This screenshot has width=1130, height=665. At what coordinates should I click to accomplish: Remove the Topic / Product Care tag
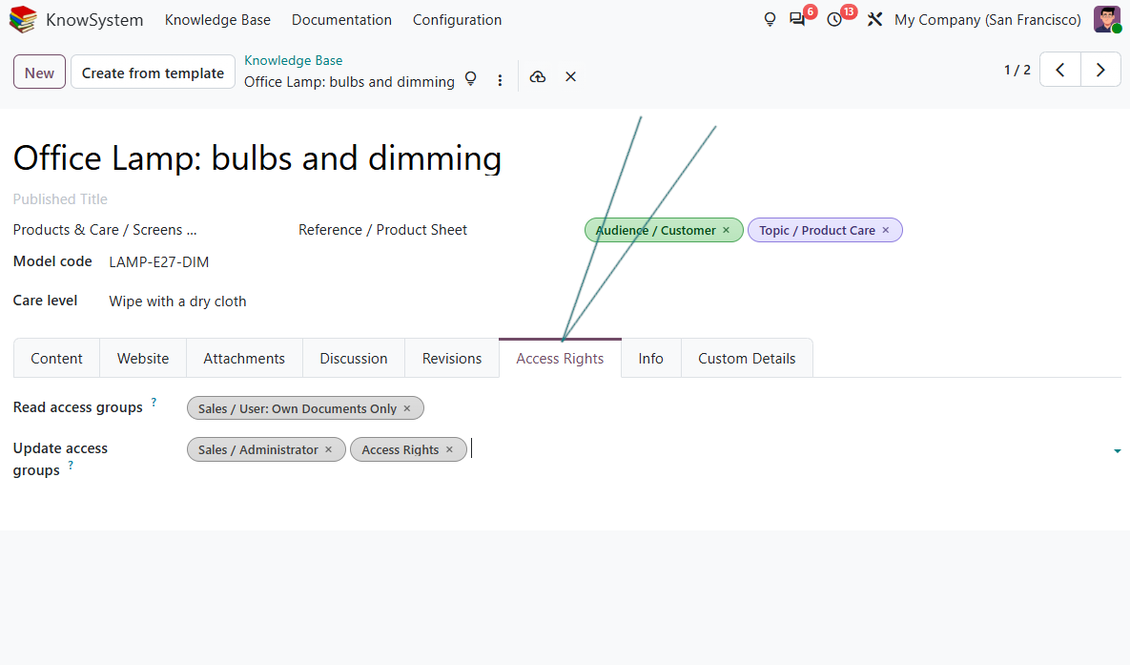point(886,230)
